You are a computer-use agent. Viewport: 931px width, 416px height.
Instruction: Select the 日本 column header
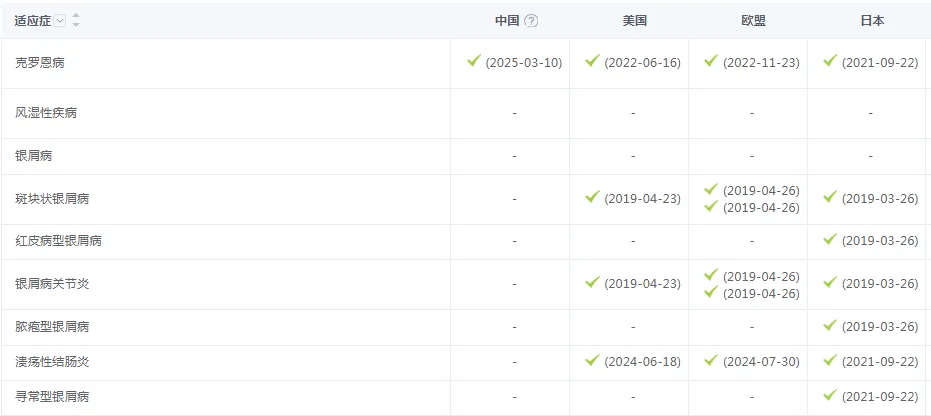(x=870, y=21)
